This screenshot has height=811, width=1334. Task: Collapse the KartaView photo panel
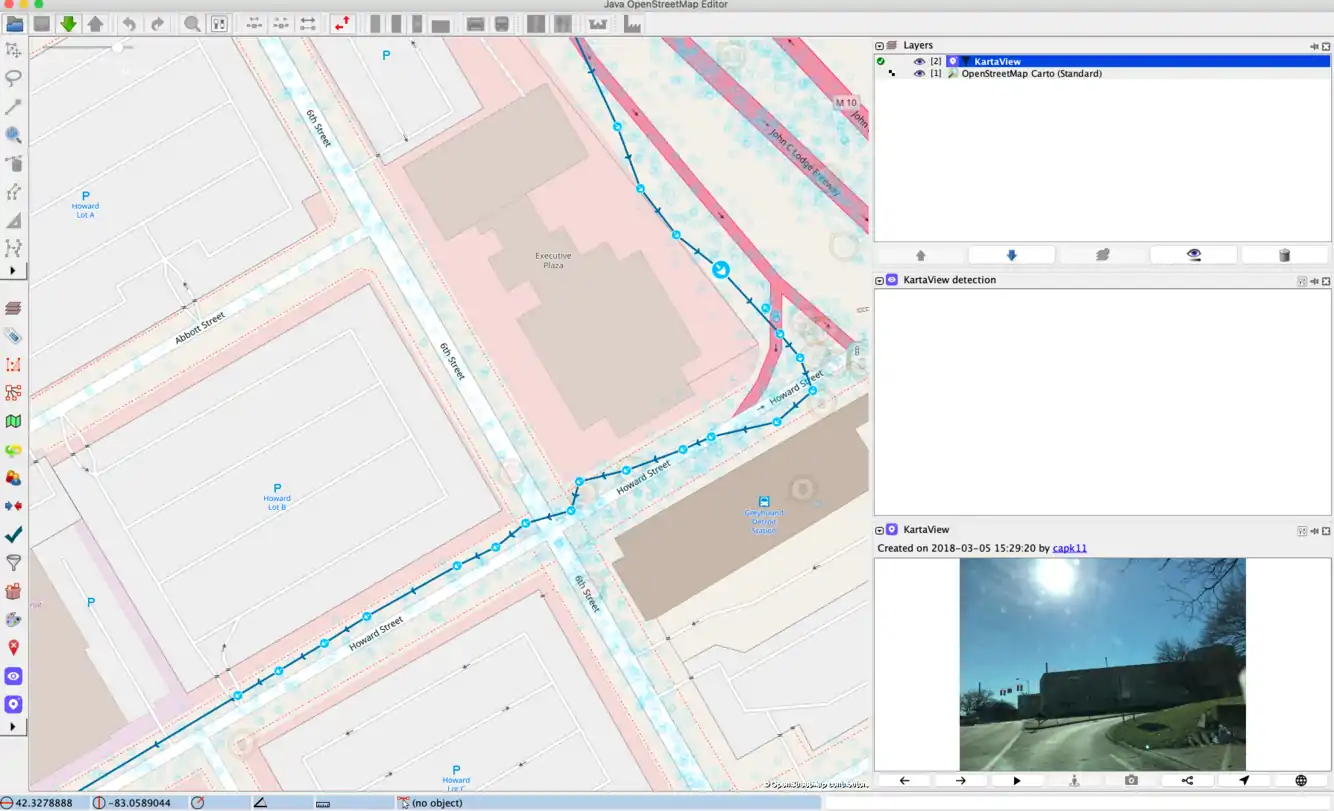880,530
